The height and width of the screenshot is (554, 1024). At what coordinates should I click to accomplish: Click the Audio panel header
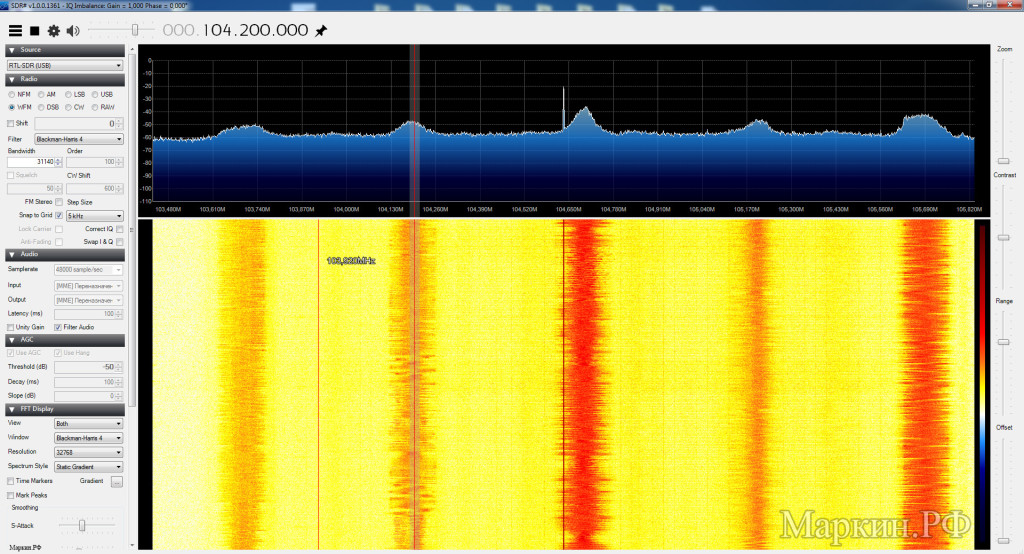tap(64, 254)
